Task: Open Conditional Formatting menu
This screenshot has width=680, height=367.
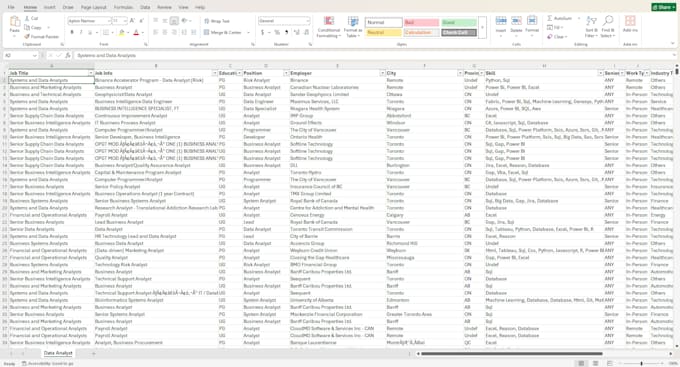Action: tap(329, 27)
